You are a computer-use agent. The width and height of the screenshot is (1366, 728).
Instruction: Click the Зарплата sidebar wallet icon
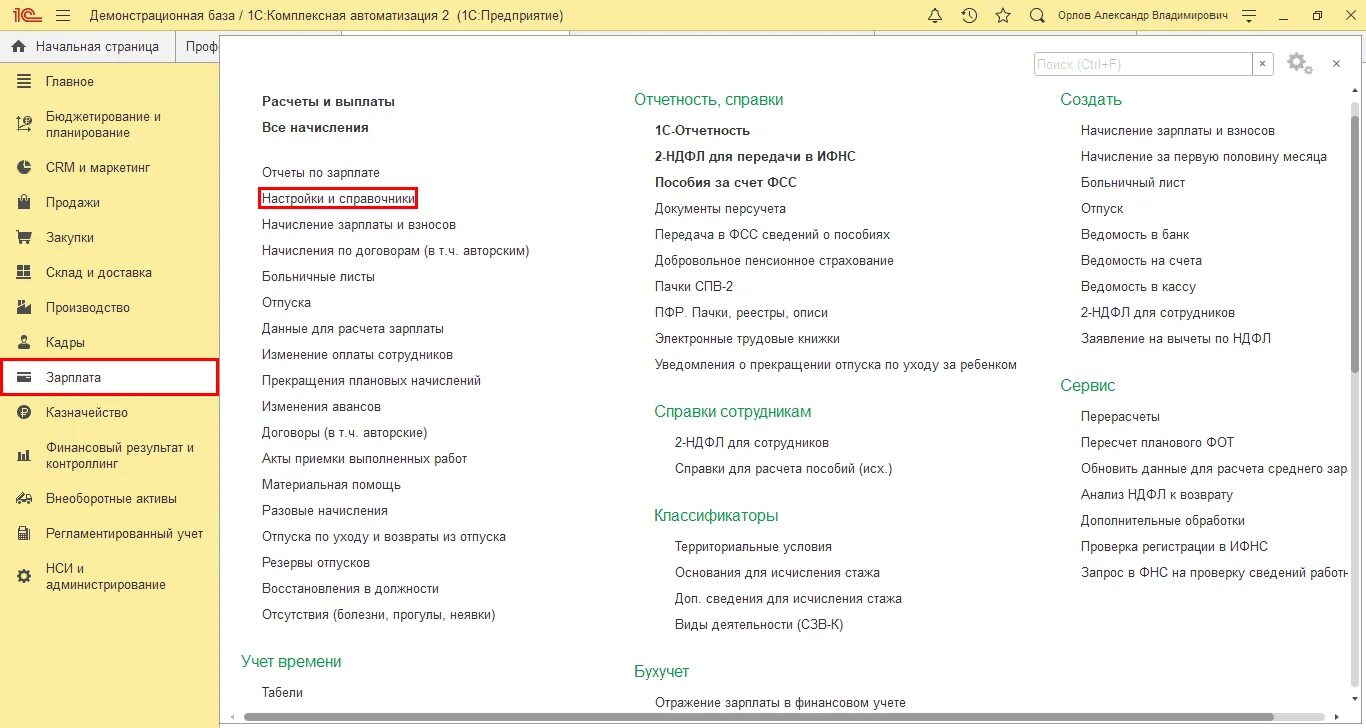pos(25,377)
